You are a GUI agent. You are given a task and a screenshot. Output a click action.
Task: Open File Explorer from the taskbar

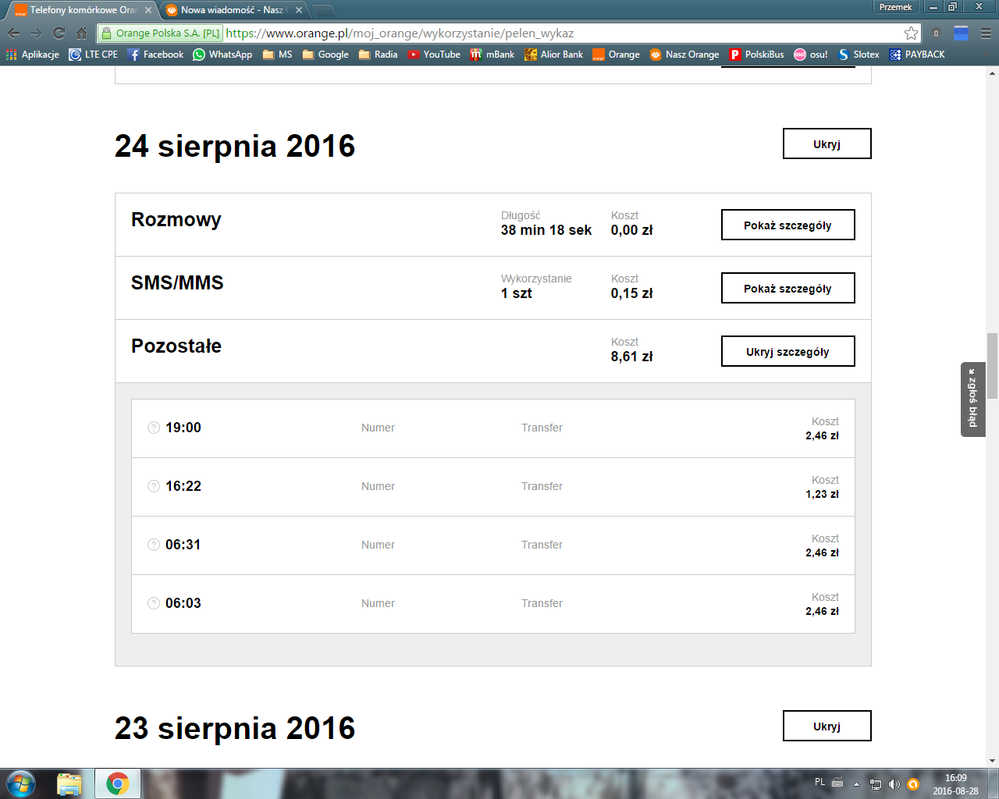tap(69, 784)
